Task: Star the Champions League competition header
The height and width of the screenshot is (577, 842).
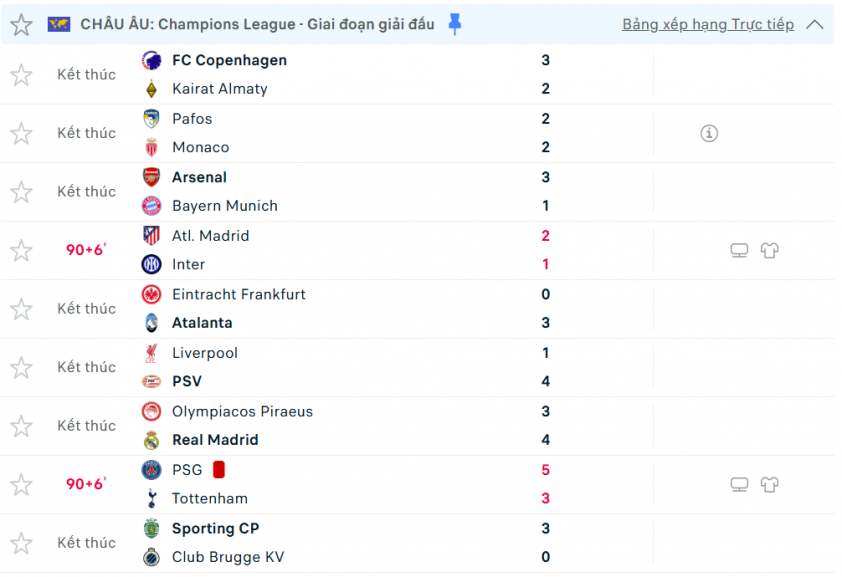Action: point(21,24)
